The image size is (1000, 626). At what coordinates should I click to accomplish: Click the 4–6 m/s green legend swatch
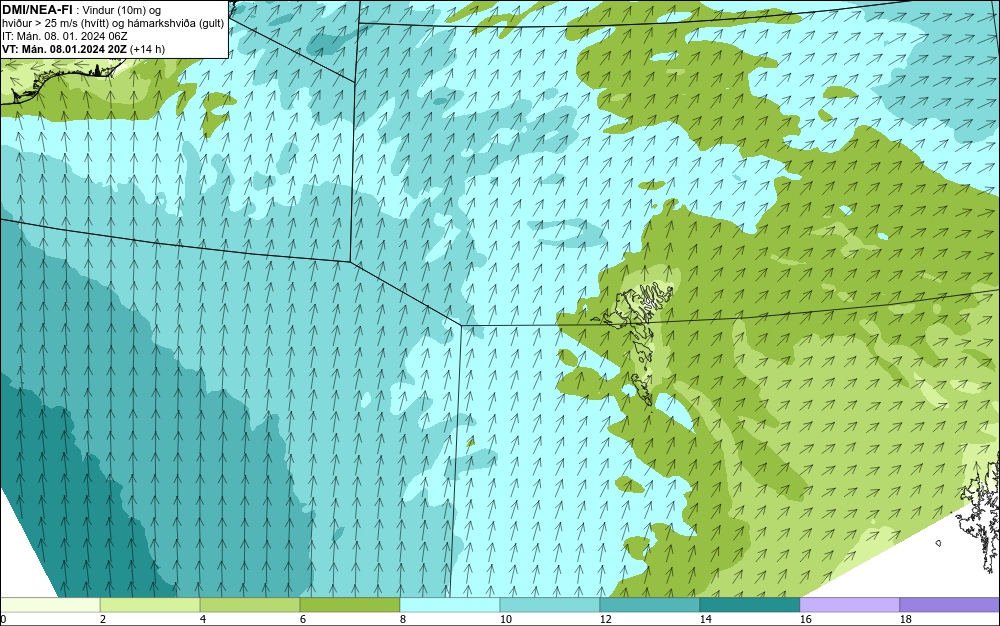point(250,604)
